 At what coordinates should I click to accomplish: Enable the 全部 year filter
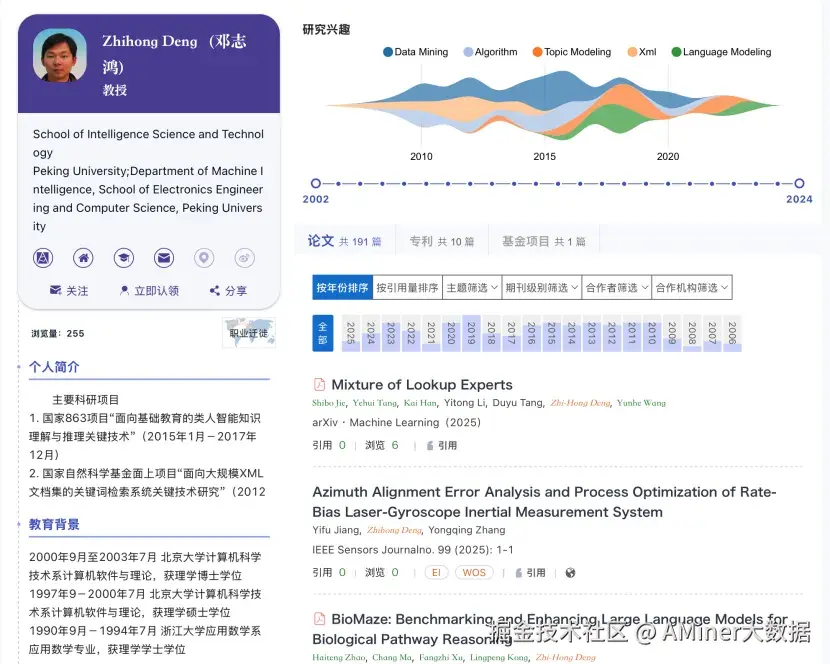click(x=321, y=332)
